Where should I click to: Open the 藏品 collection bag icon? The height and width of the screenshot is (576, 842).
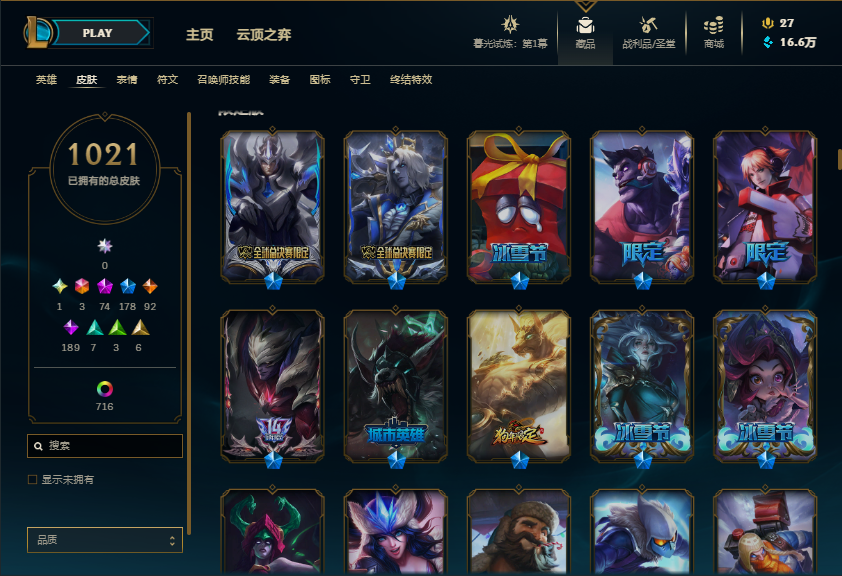coord(585,25)
